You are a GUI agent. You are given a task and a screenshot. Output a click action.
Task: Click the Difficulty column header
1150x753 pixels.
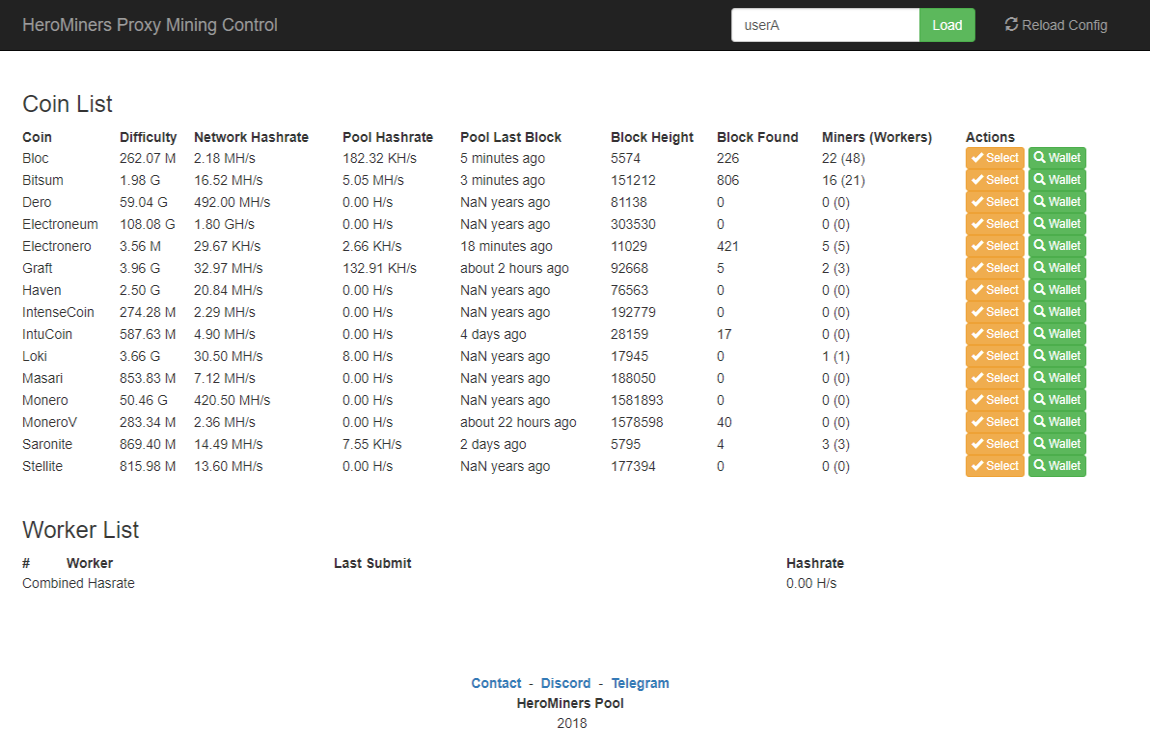tap(148, 137)
